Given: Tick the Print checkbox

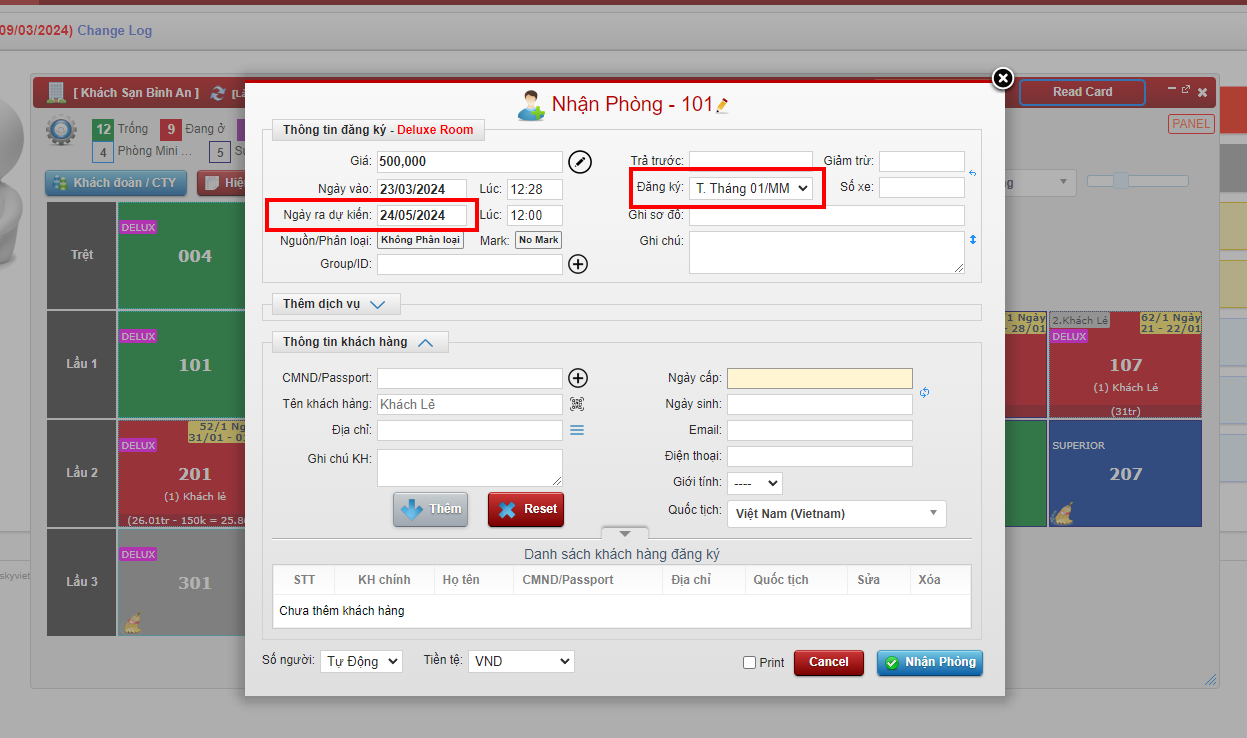Looking at the screenshot, I should point(750,662).
